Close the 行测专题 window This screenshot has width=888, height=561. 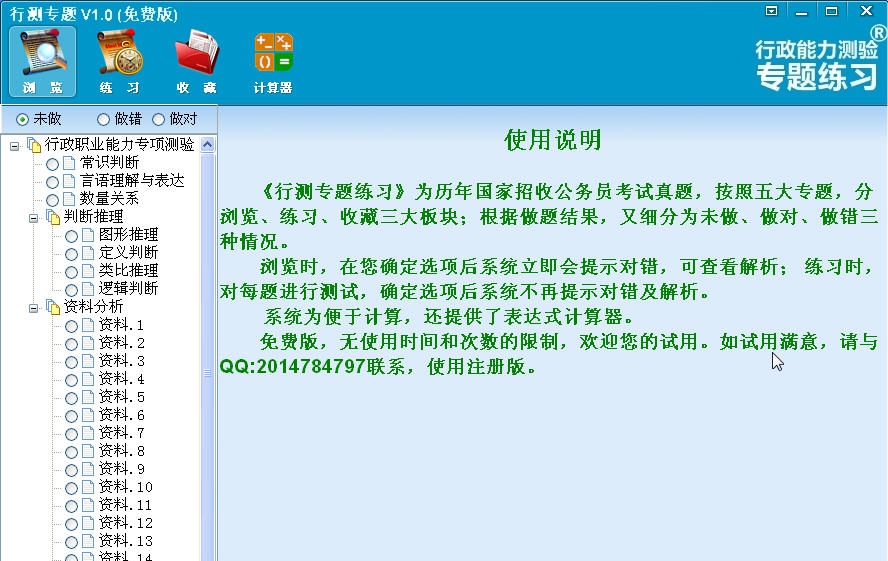[866, 10]
